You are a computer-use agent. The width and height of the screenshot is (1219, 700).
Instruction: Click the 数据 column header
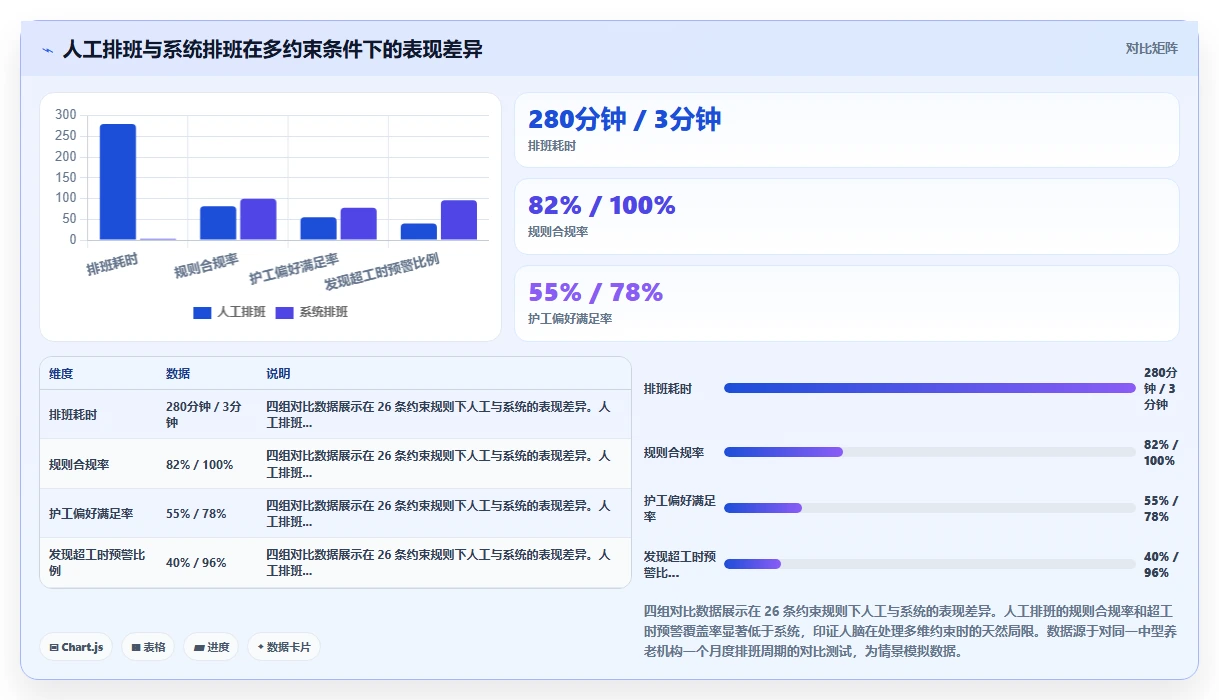click(178, 374)
